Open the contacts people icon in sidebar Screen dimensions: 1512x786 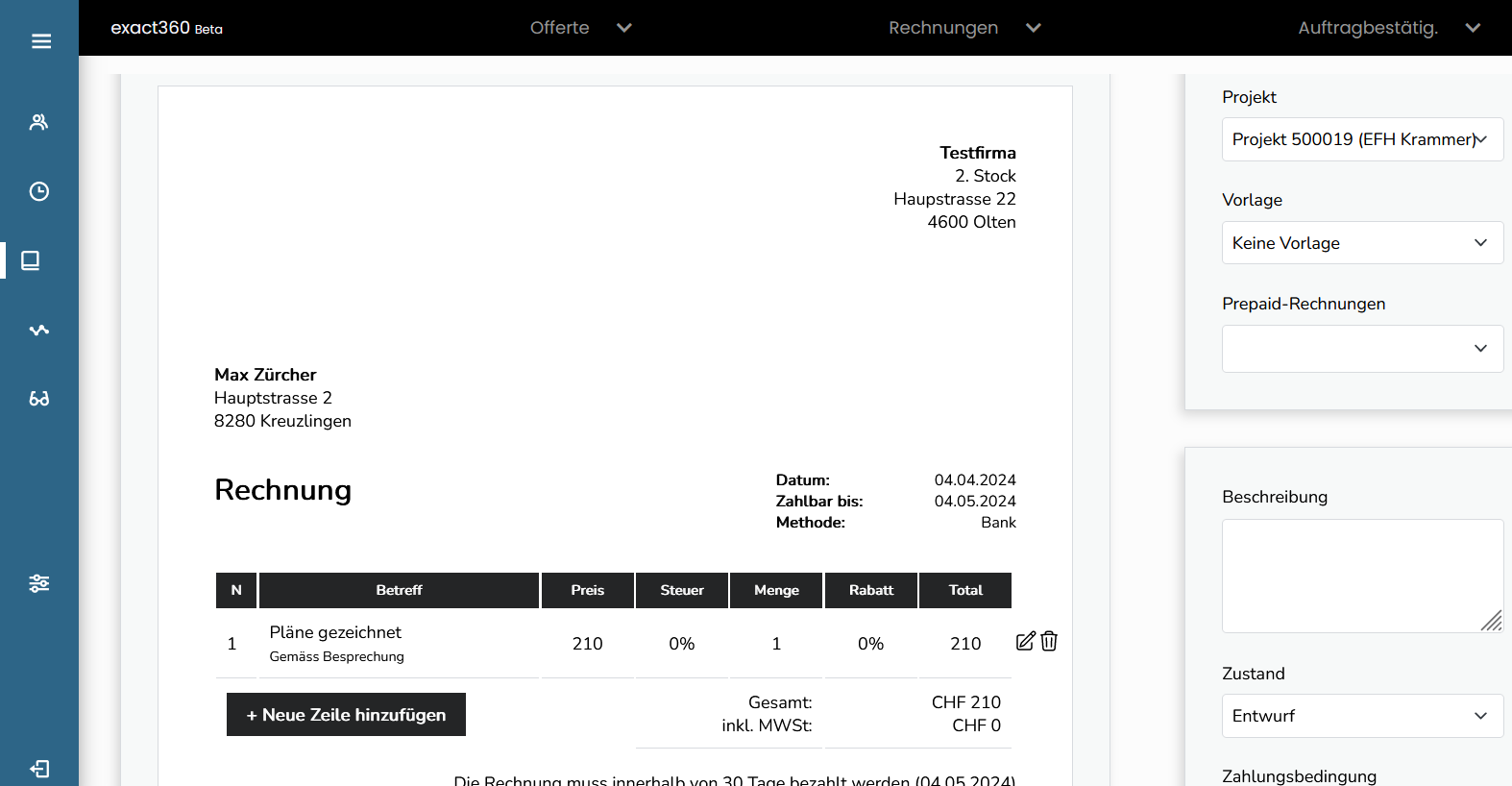(x=38, y=122)
